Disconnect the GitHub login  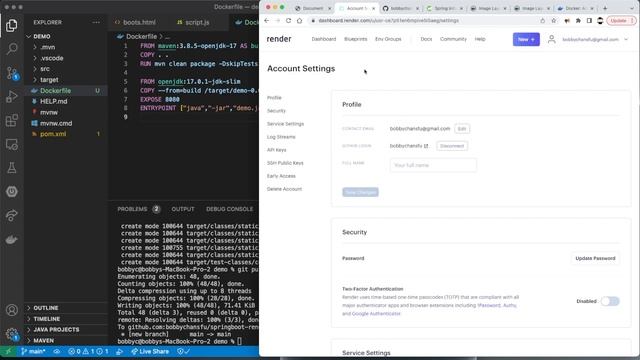[452, 146]
